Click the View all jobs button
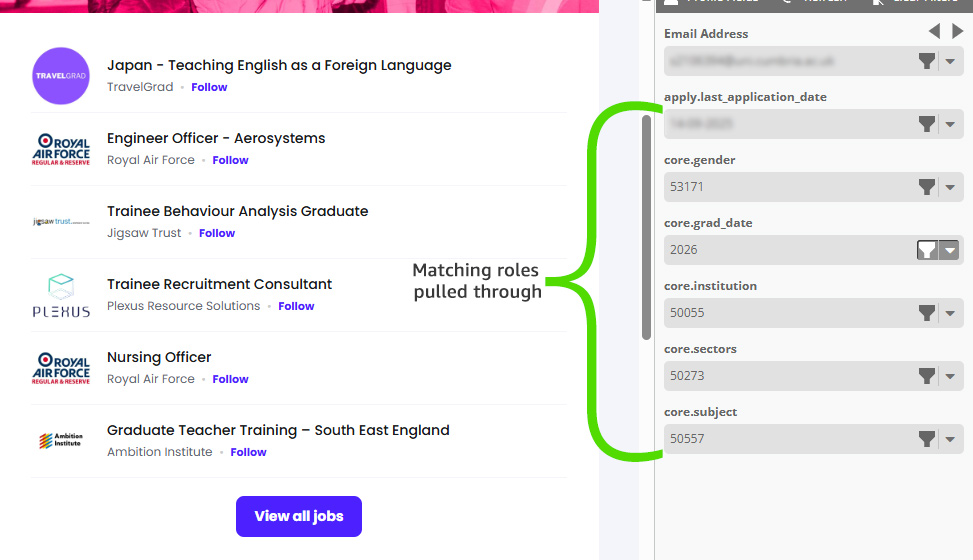973x560 pixels. 298,516
